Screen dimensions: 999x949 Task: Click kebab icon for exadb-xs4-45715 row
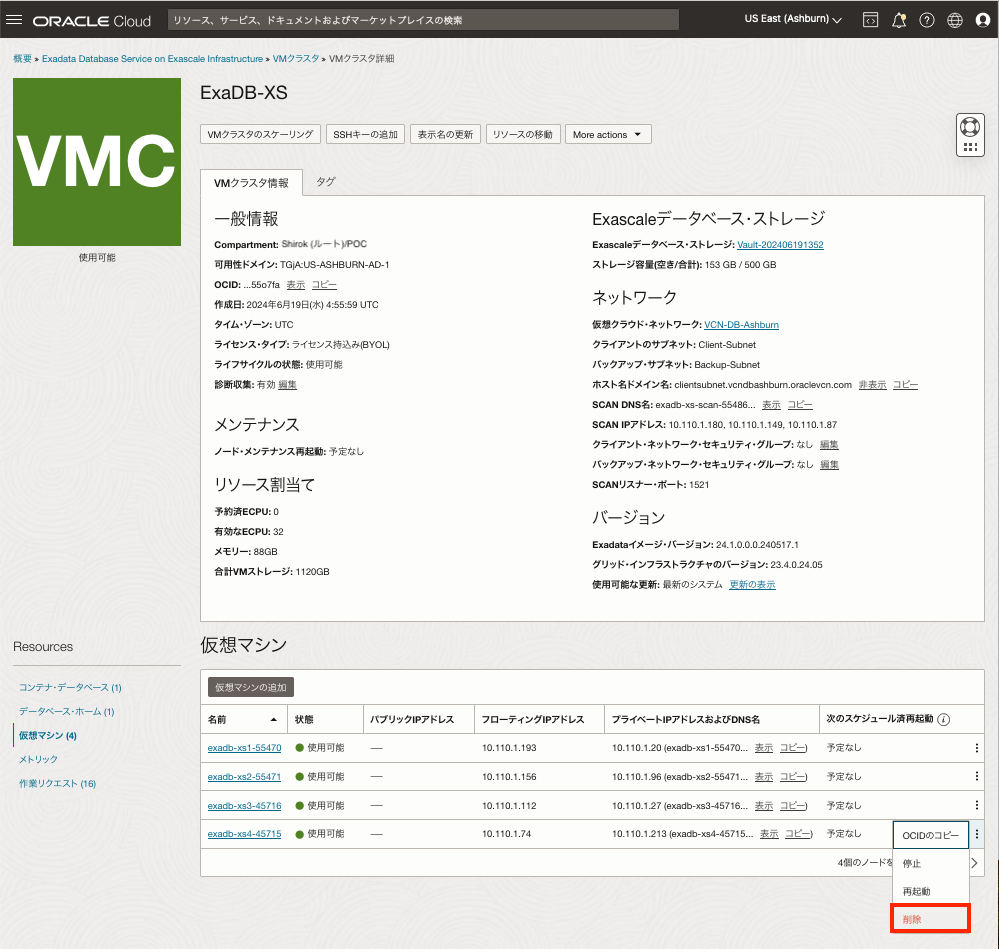(977, 834)
